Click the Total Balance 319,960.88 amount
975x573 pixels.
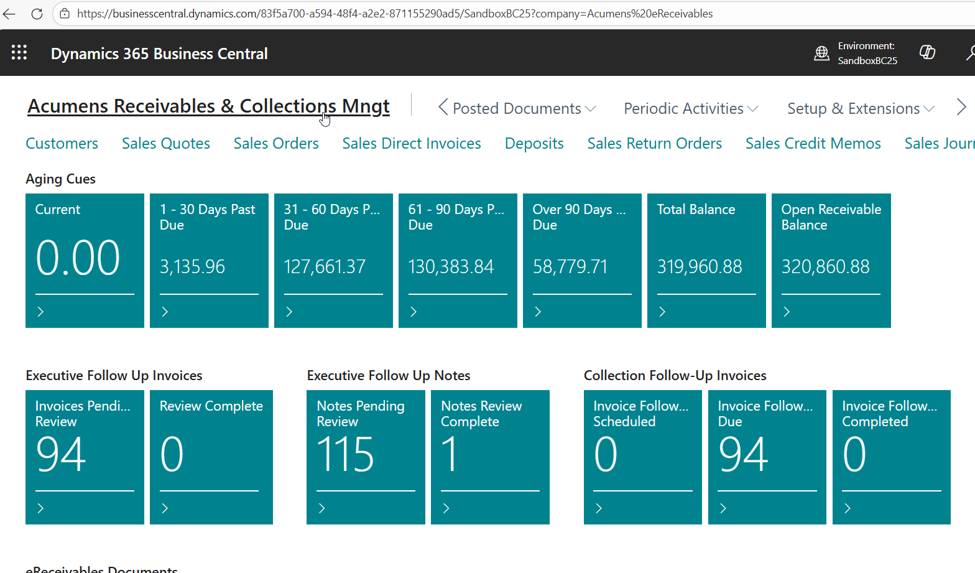[700, 267]
